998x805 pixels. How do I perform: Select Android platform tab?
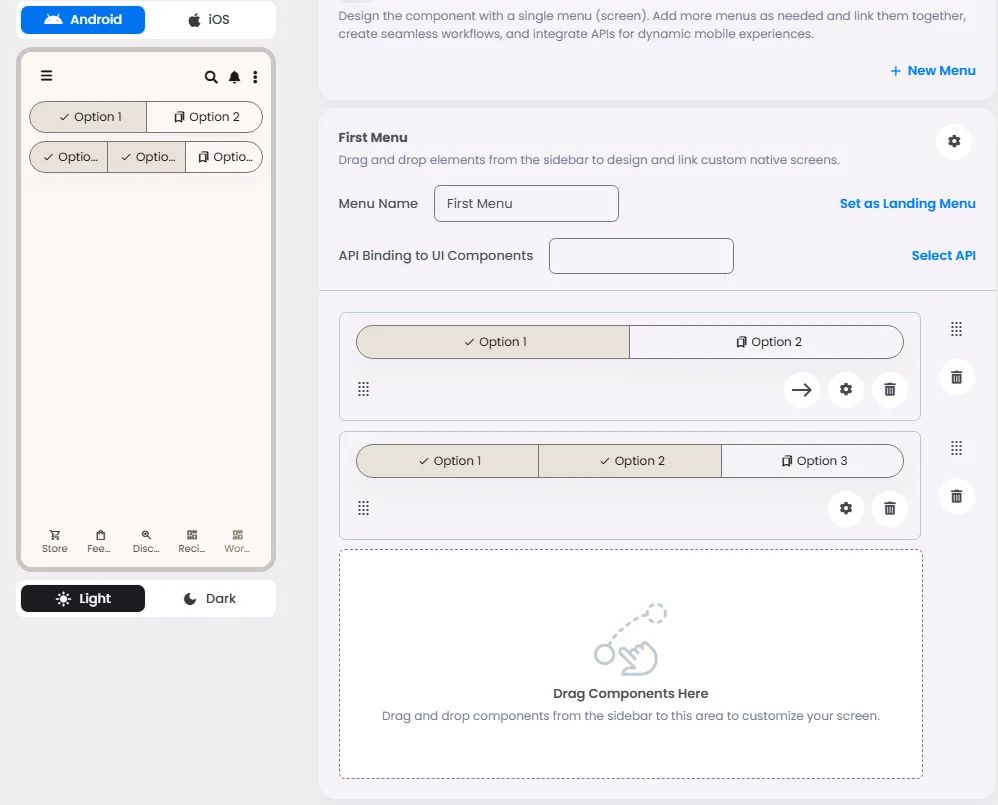point(83,20)
